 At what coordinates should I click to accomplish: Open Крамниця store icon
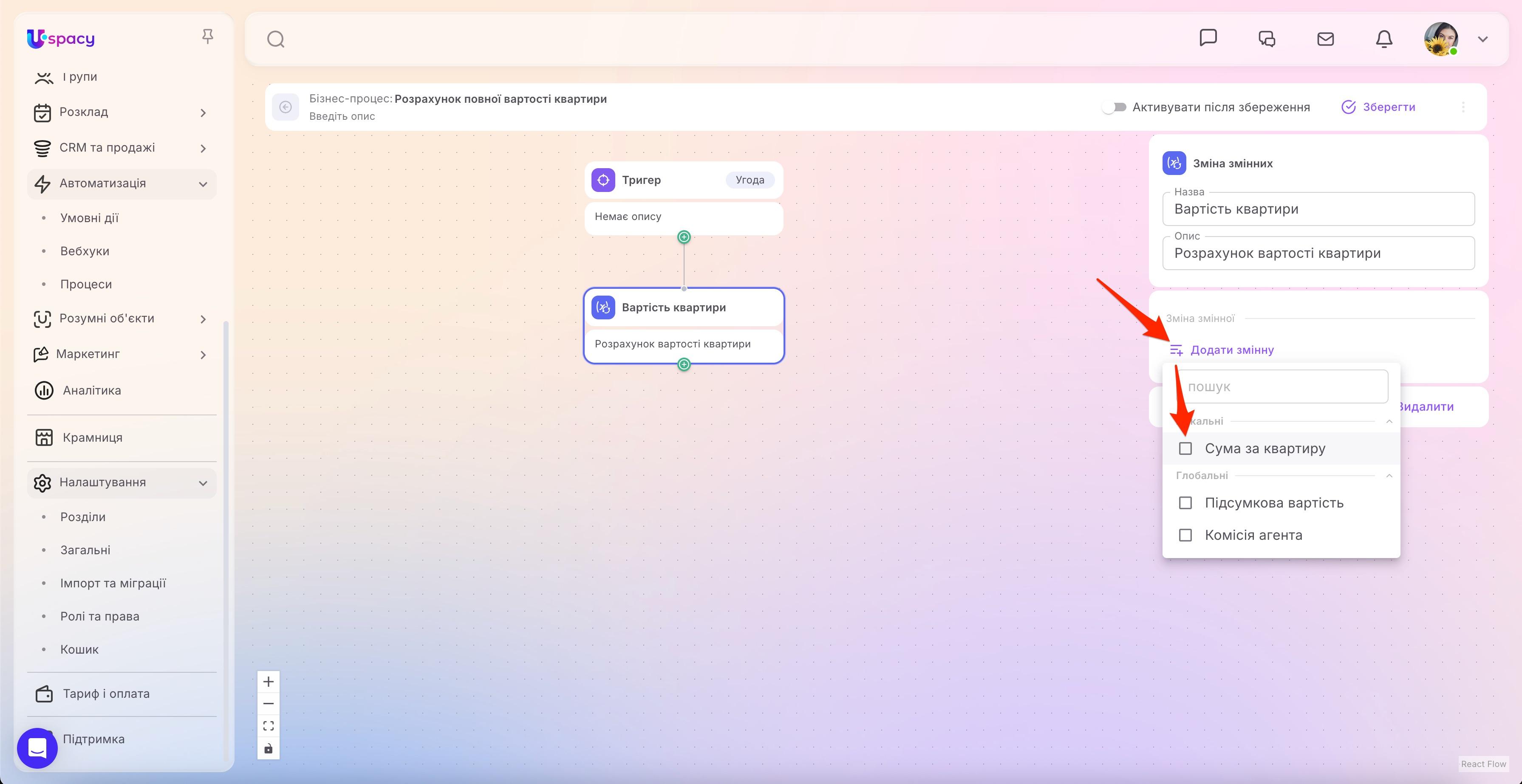pyautogui.click(x=44, y=437)
